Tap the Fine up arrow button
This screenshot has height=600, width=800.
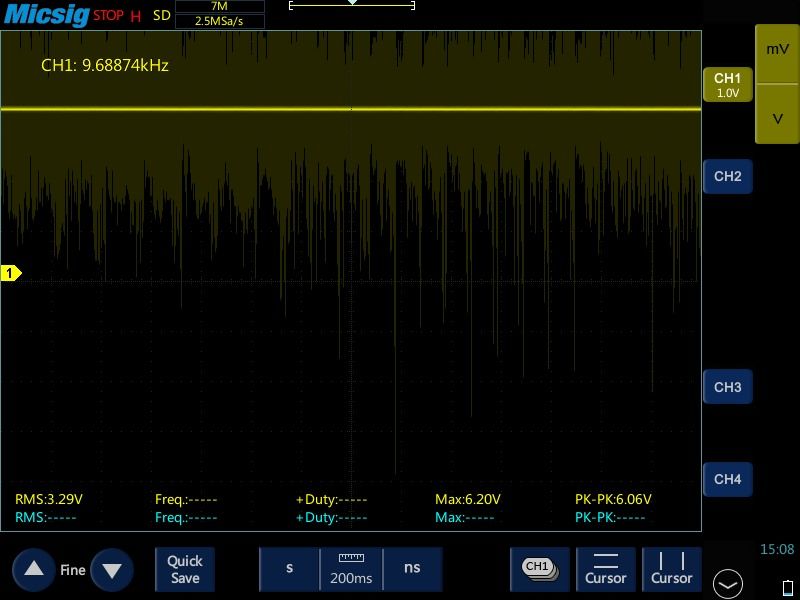click(34, 569)
